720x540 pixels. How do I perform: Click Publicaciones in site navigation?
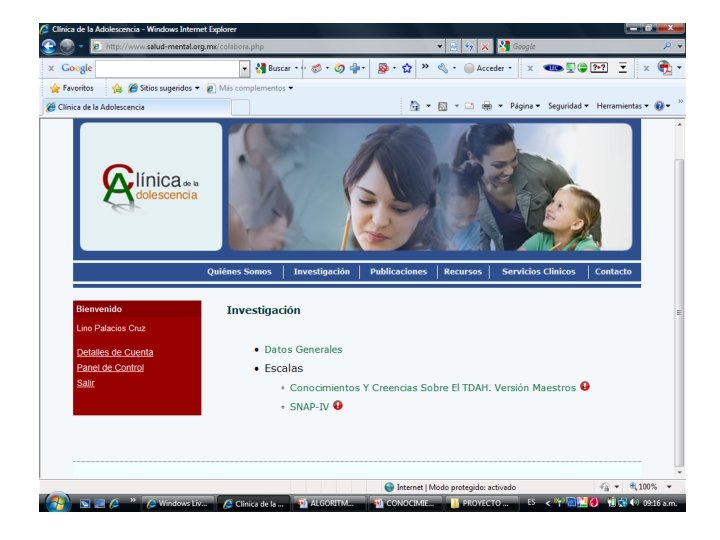pyautogui.click(x=398, y=271)
